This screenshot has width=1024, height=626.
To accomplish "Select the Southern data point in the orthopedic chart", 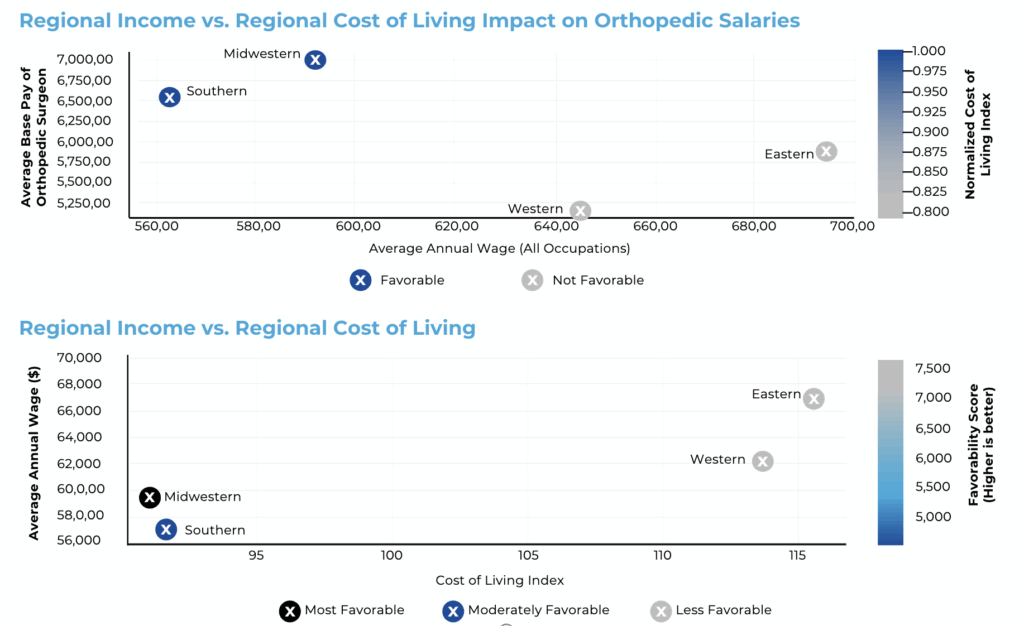I will (170, 97).
